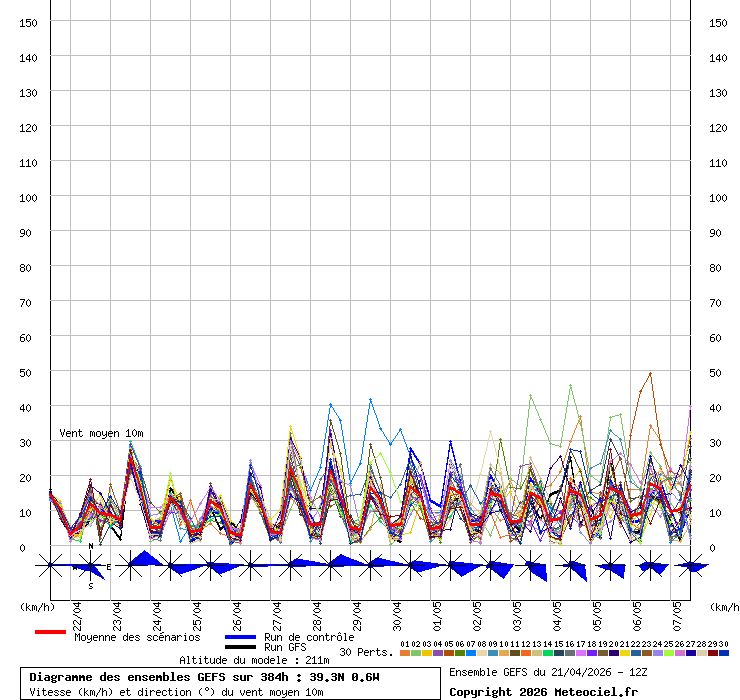Viewport: 740px width, 700px height.
Task: Click perturbation 30 color swatch
Action: coord(724,653)
